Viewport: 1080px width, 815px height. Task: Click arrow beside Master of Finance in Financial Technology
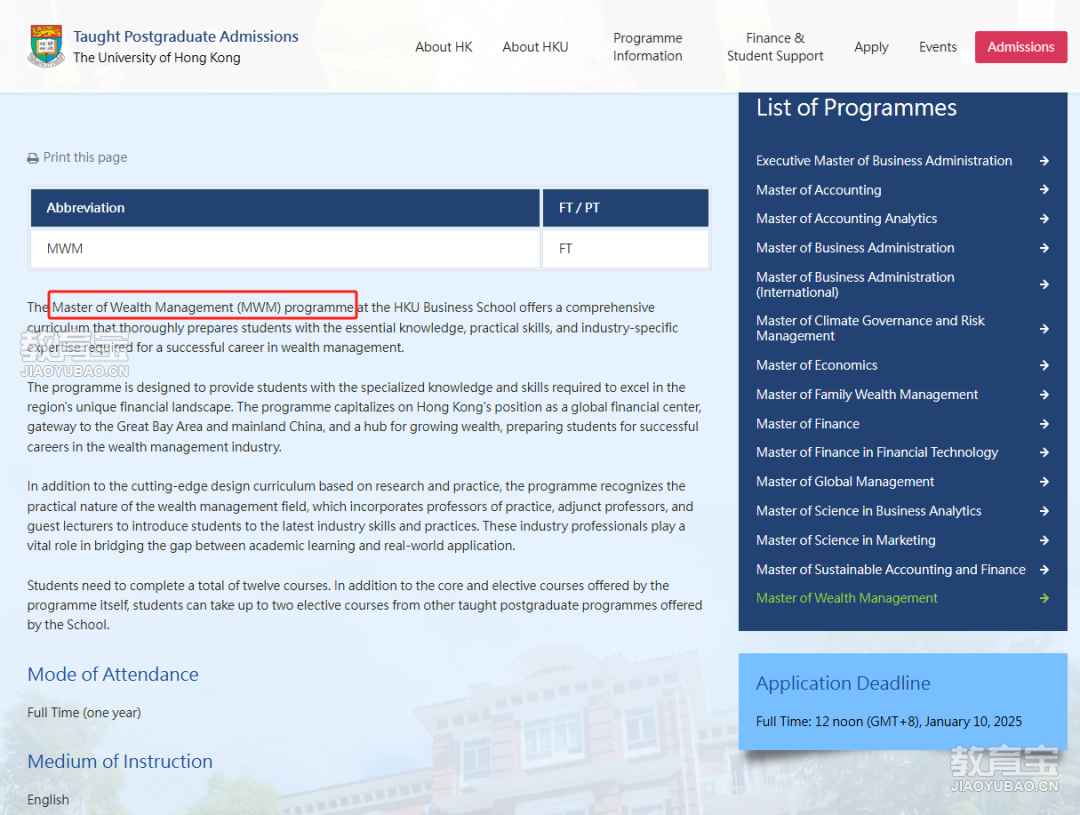[x=1044, y=453]
